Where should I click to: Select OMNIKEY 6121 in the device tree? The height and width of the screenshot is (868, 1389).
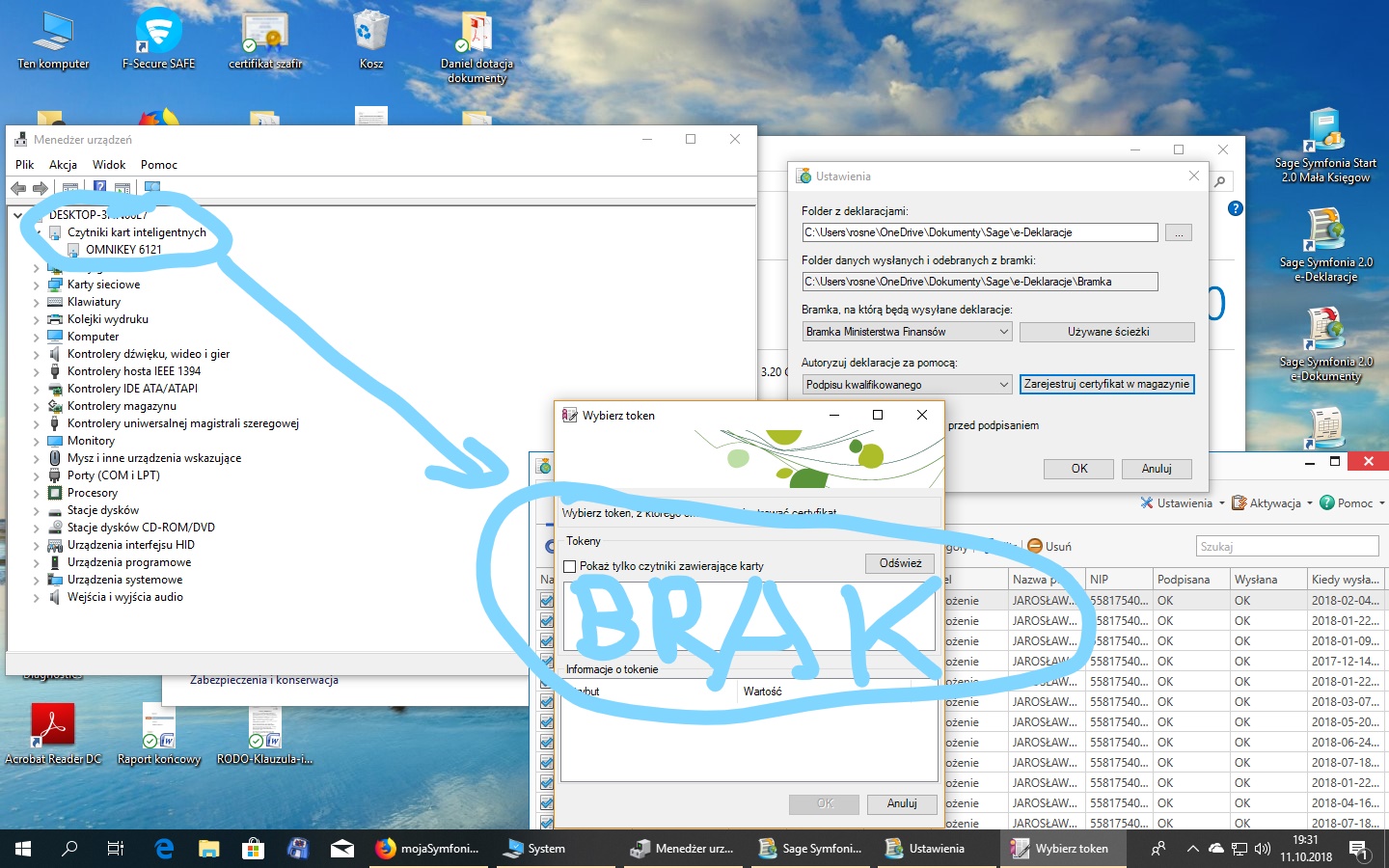coord(123,250)
